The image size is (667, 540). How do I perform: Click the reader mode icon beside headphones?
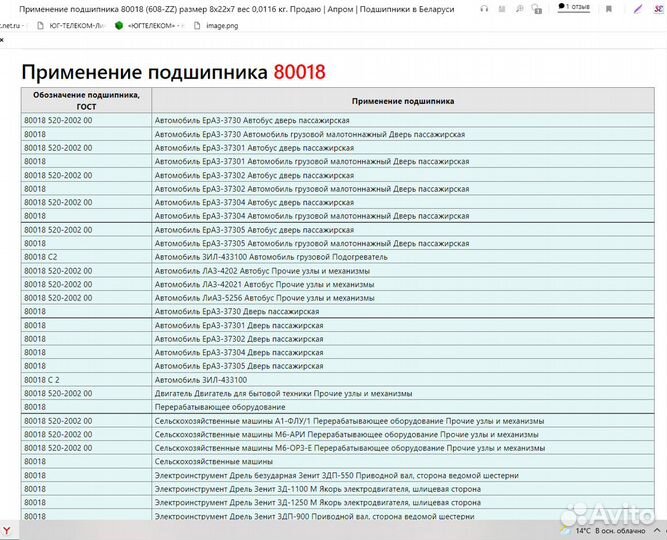(x=502, y=9)
